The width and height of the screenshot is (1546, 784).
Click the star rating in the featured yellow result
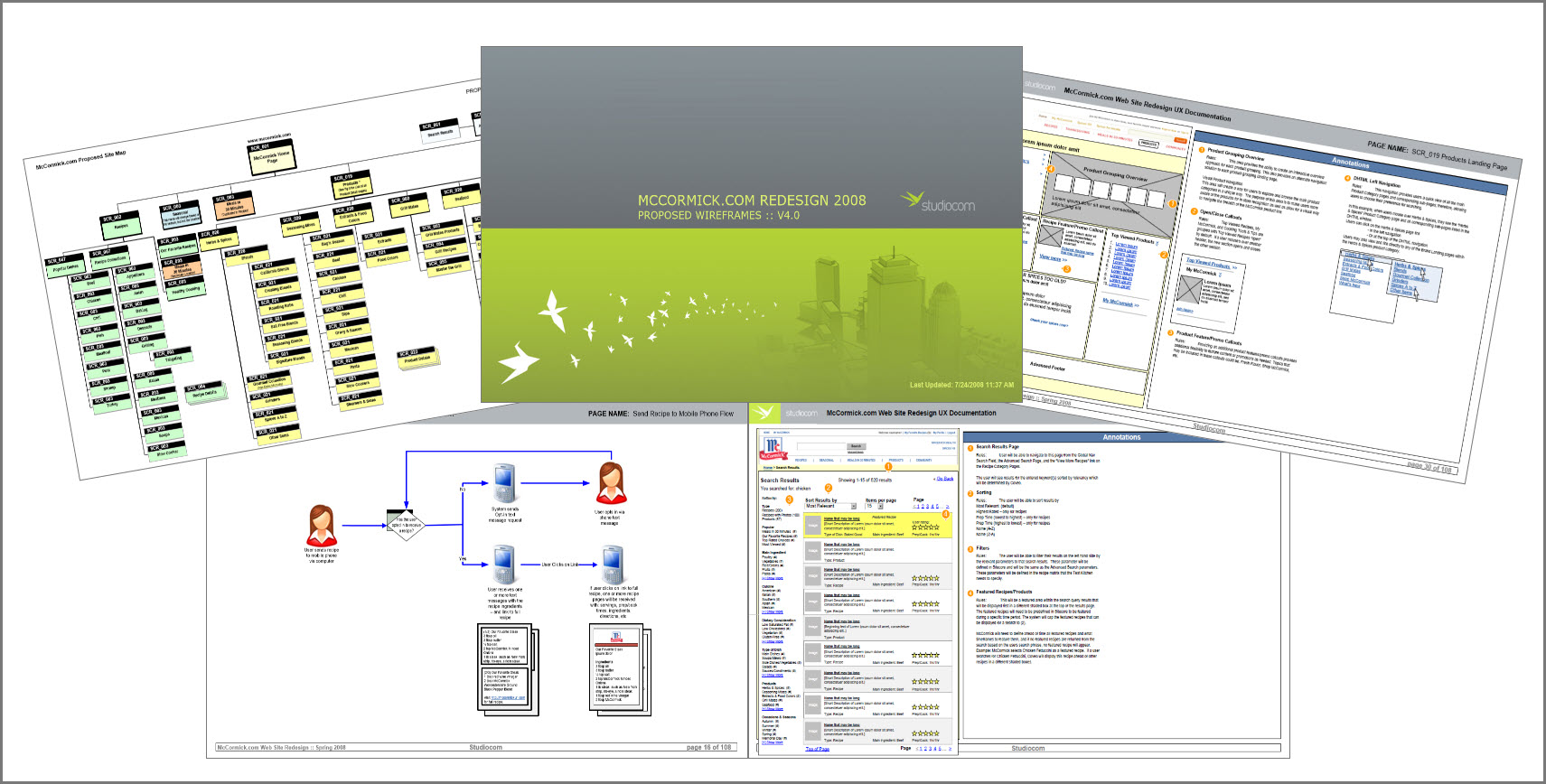pos(925,527)
